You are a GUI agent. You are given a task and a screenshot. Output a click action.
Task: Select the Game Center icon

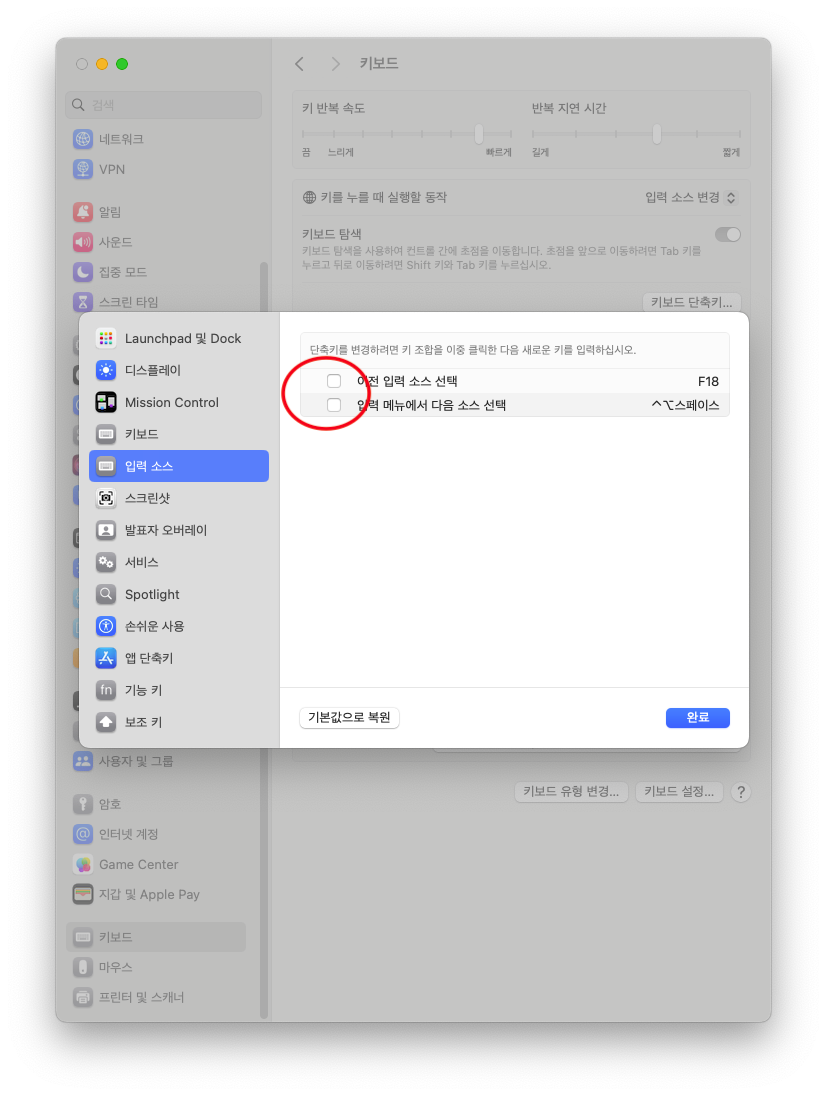click(x=83, y=865)
